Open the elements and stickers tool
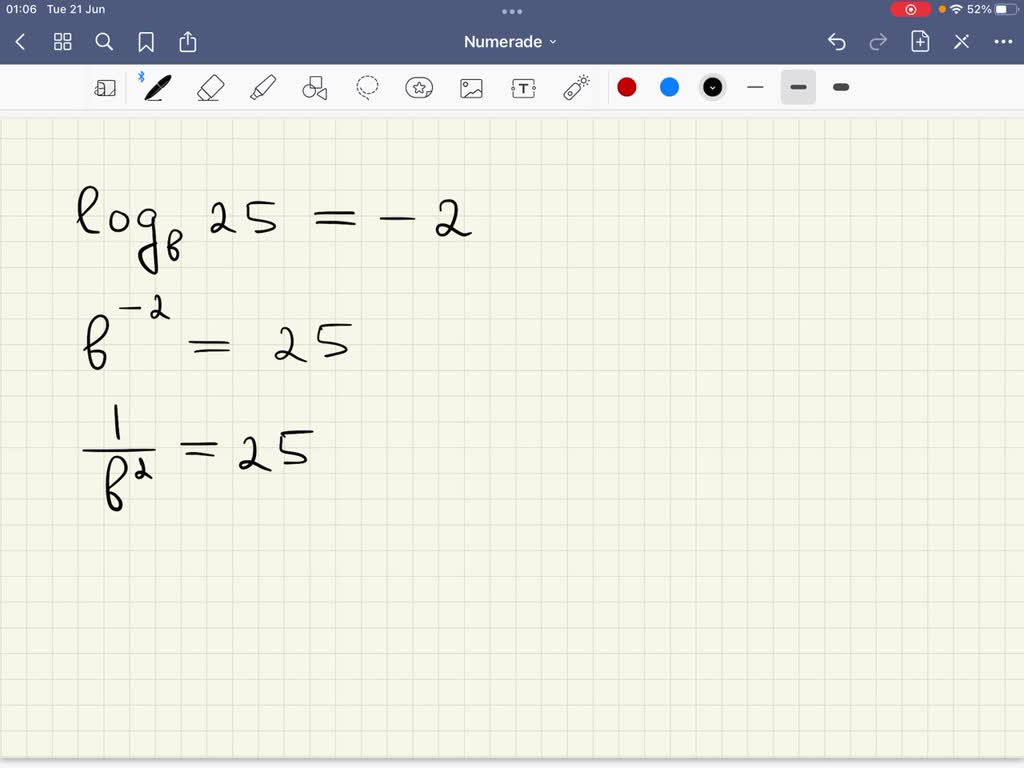1024x768 pixels. [x=419, y=88]
